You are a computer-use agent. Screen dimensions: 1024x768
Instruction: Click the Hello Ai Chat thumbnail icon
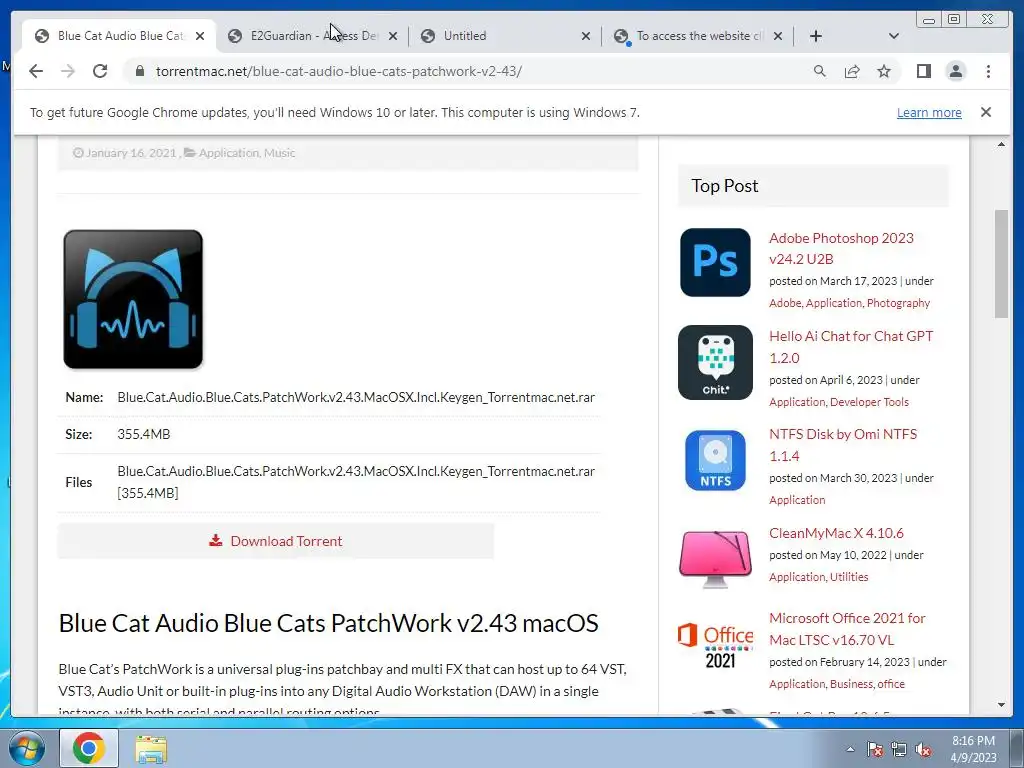[715, 362]
